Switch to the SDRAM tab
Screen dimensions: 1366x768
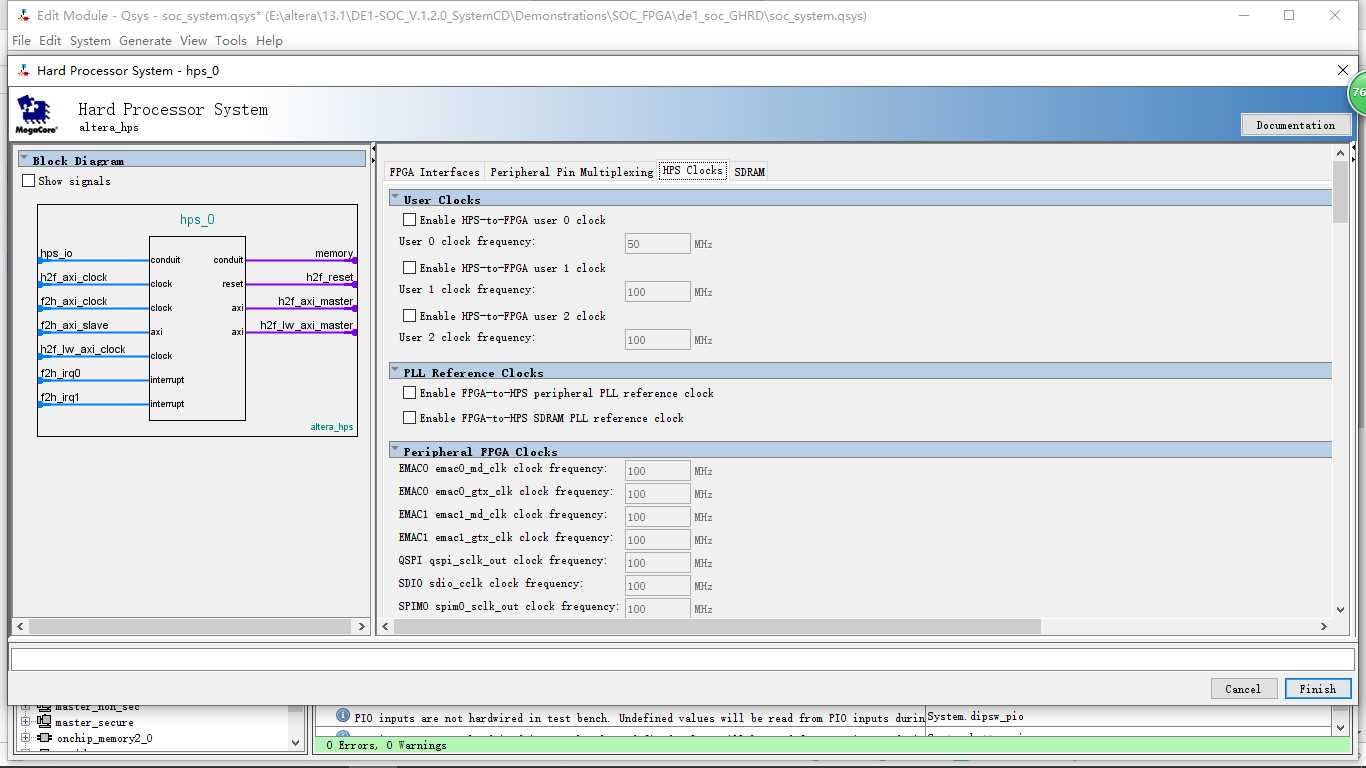point(749,172)
